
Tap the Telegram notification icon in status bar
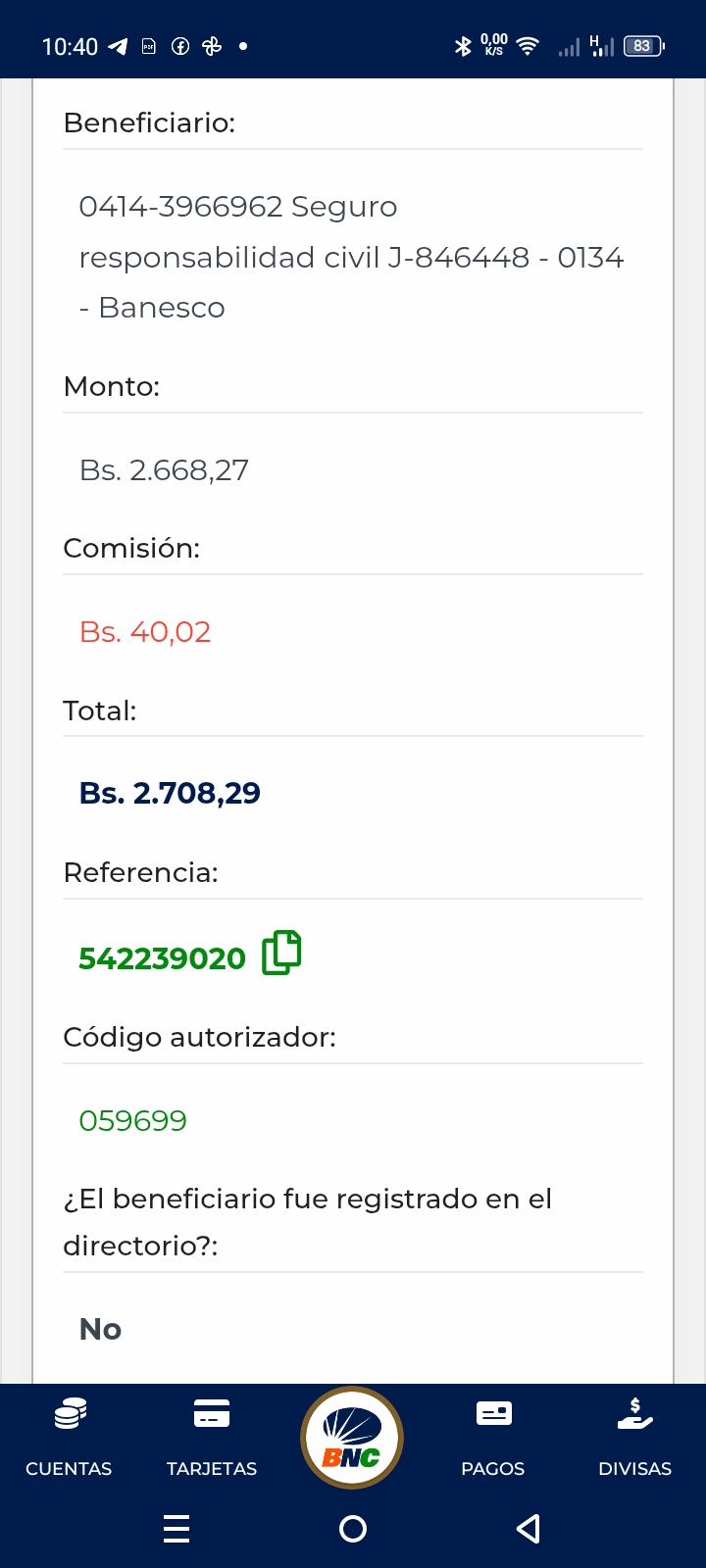point(118,46)
